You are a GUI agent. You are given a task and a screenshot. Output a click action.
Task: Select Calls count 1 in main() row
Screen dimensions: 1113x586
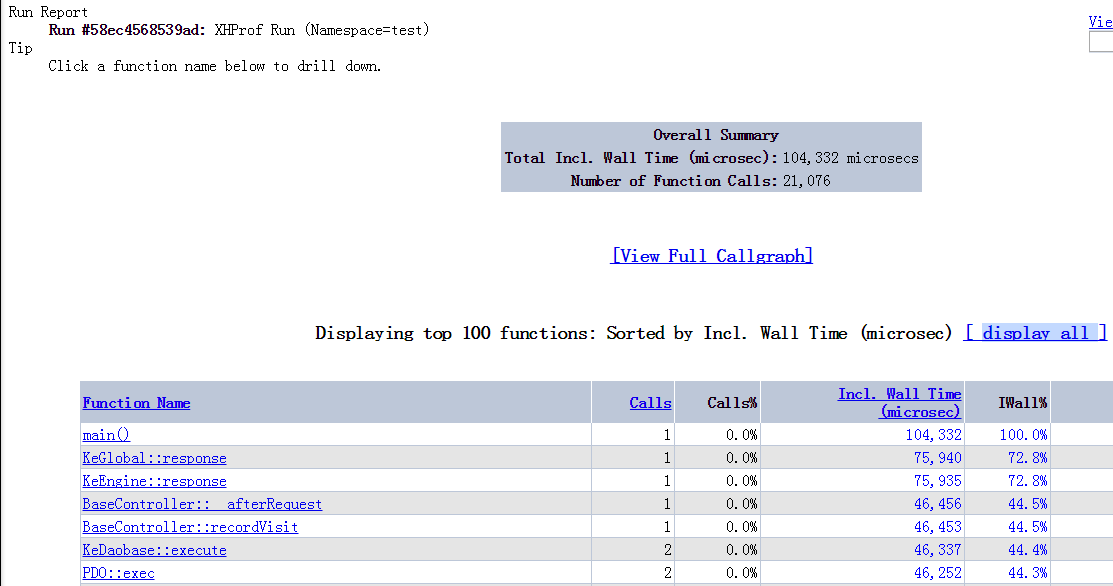click(667, 435)
